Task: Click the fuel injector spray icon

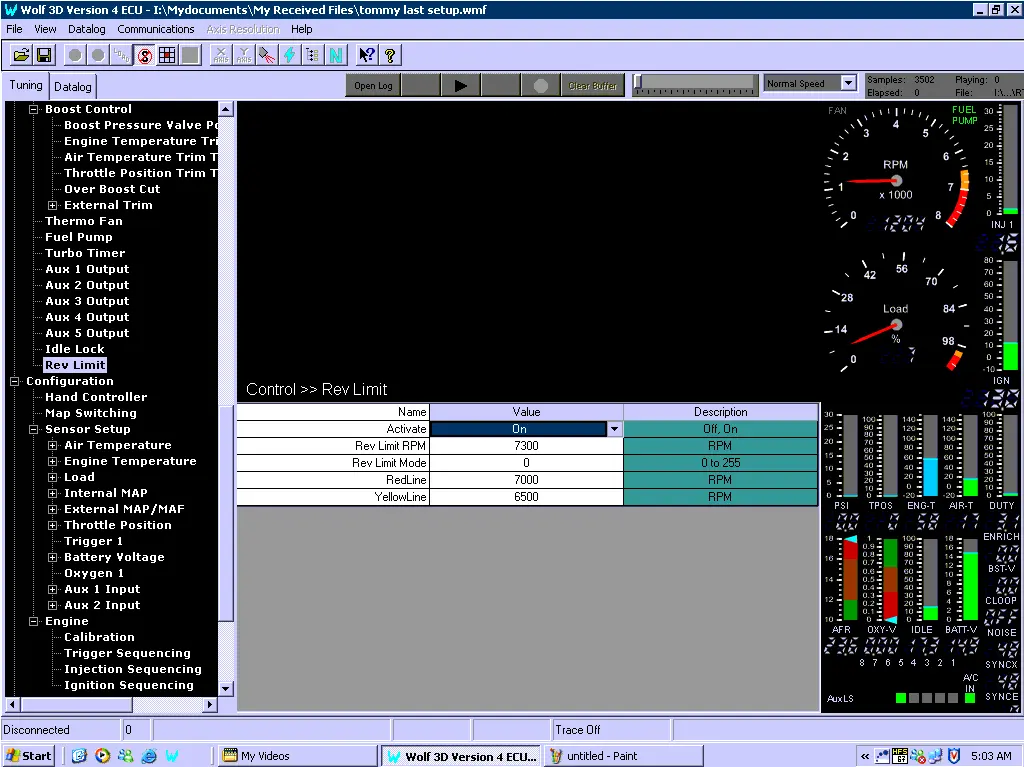Action: pyautogui.click(x=267, y=55)
